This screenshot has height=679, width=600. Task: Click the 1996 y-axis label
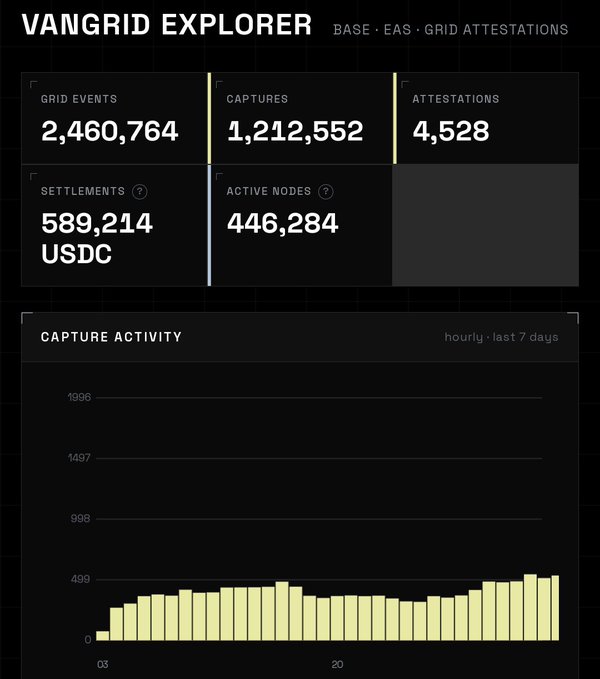79,397
